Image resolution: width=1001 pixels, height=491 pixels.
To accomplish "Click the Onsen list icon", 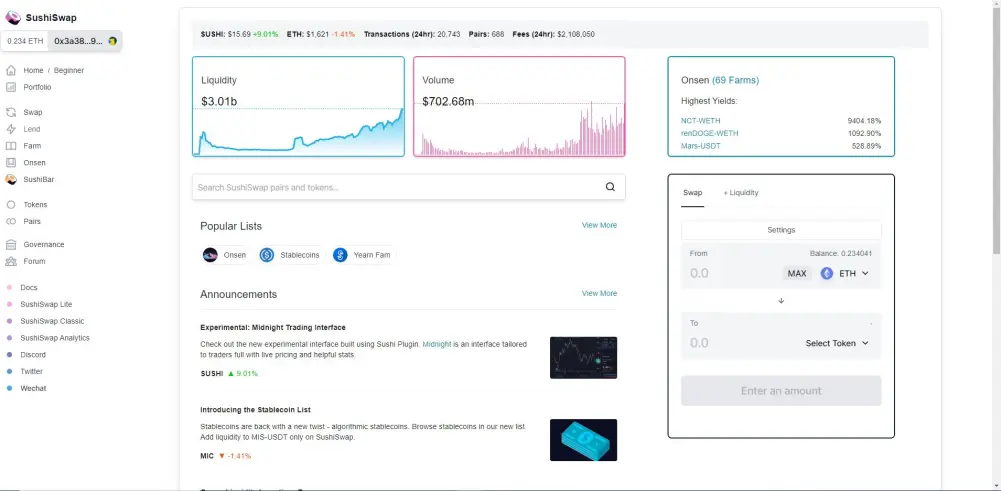I will tap(210, 255).
